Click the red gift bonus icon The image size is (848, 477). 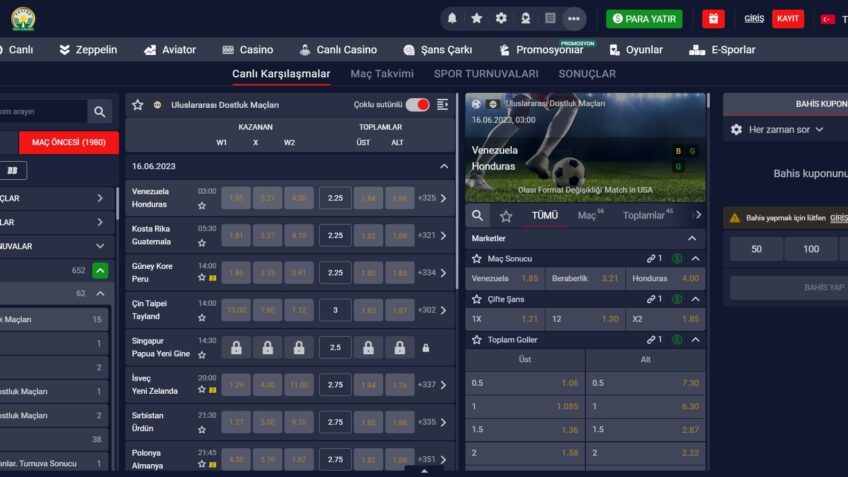(713, 19)
